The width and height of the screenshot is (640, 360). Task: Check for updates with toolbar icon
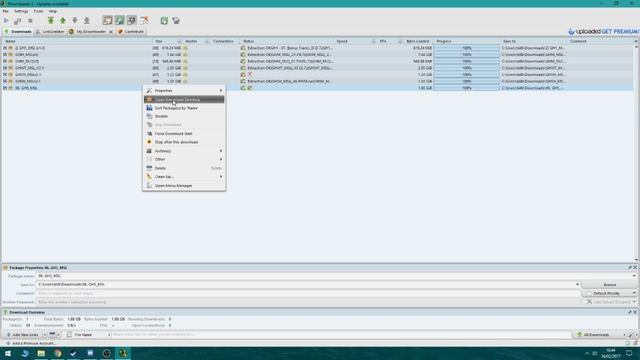click(x=176, y=20)
